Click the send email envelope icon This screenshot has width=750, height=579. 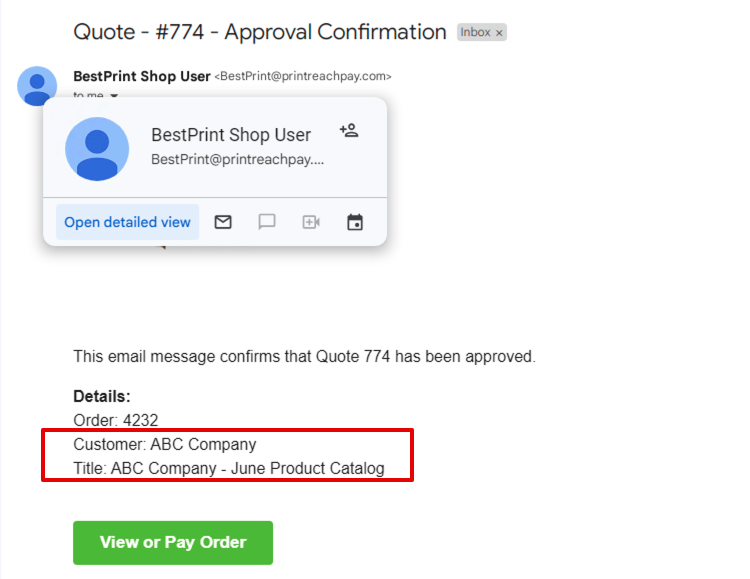tap(223, 222)
